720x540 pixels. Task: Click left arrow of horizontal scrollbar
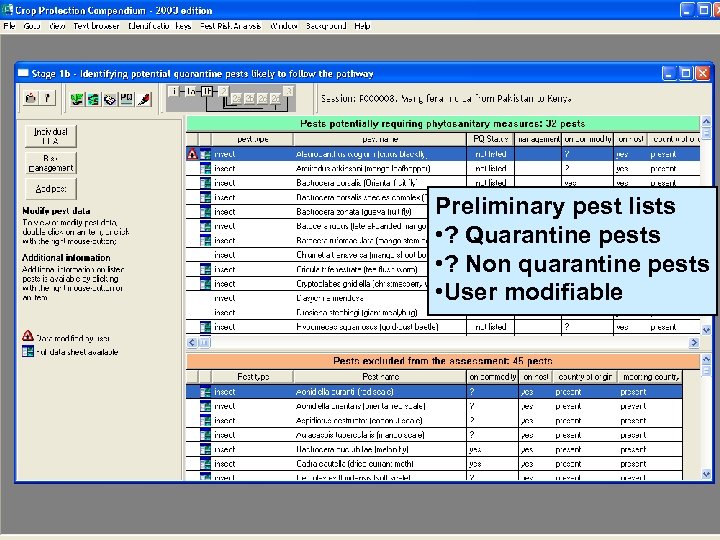(x=192, y=343)
